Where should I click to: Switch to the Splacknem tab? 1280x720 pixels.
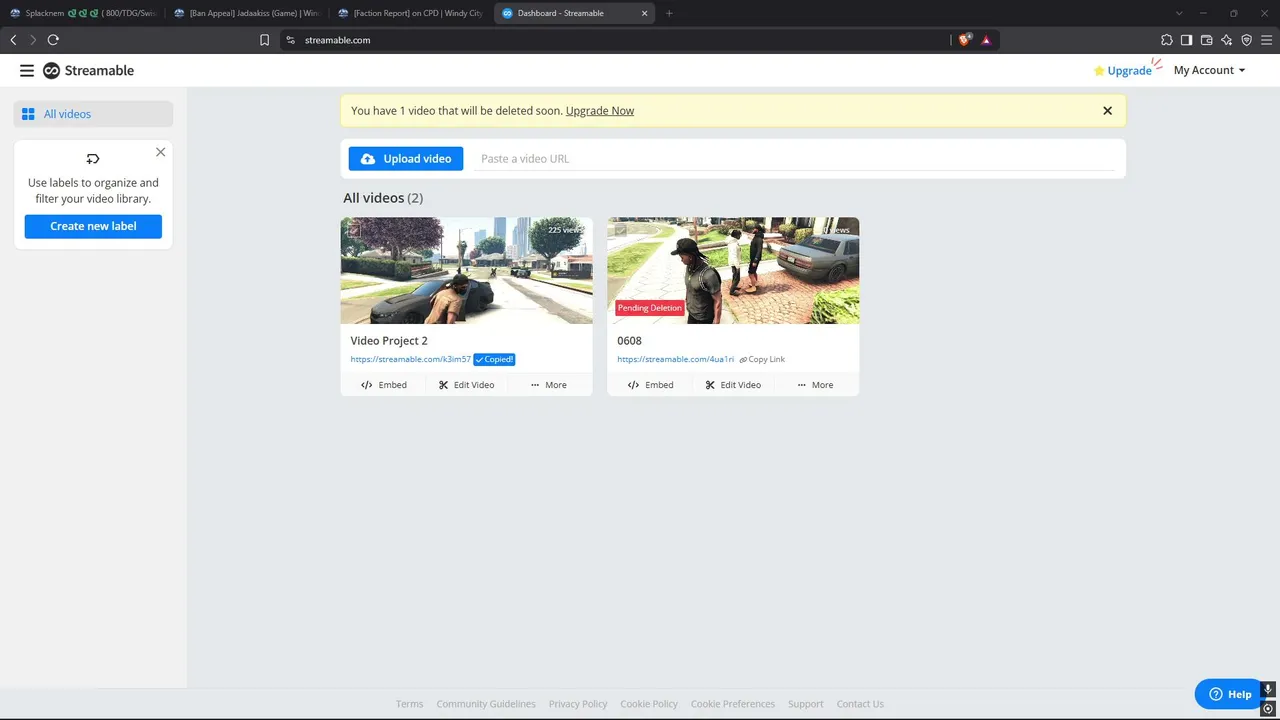tap(82, 13)
